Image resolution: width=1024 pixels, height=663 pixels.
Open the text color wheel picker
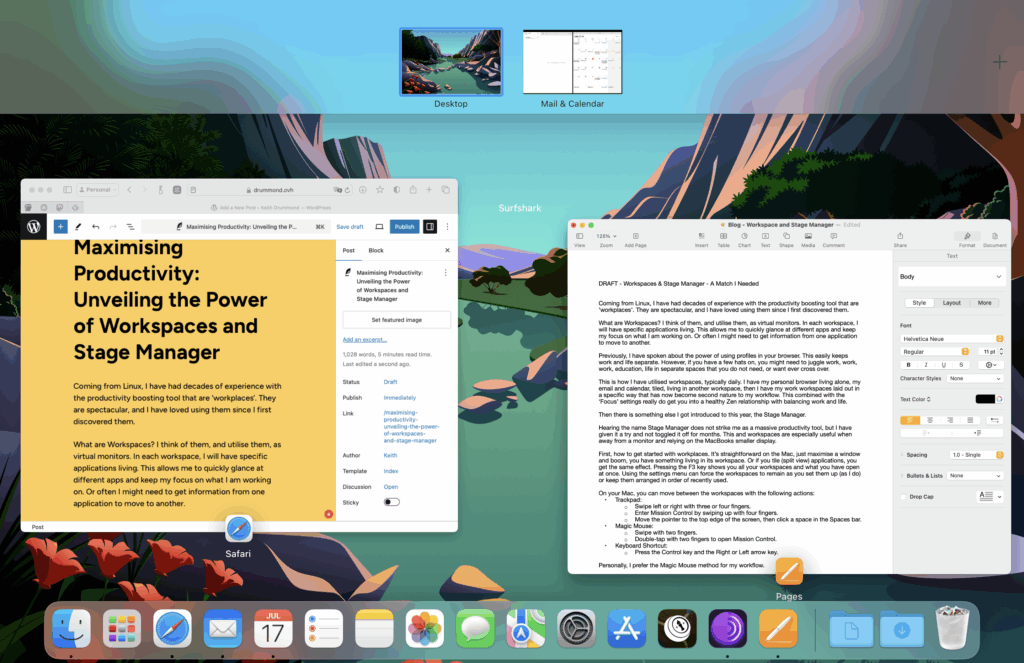coord(999,399)
